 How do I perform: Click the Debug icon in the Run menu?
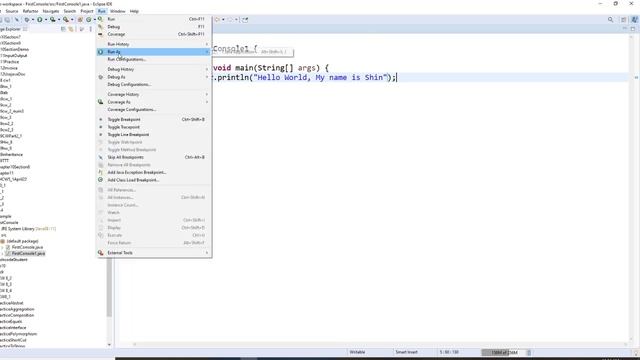coord(100,27)
